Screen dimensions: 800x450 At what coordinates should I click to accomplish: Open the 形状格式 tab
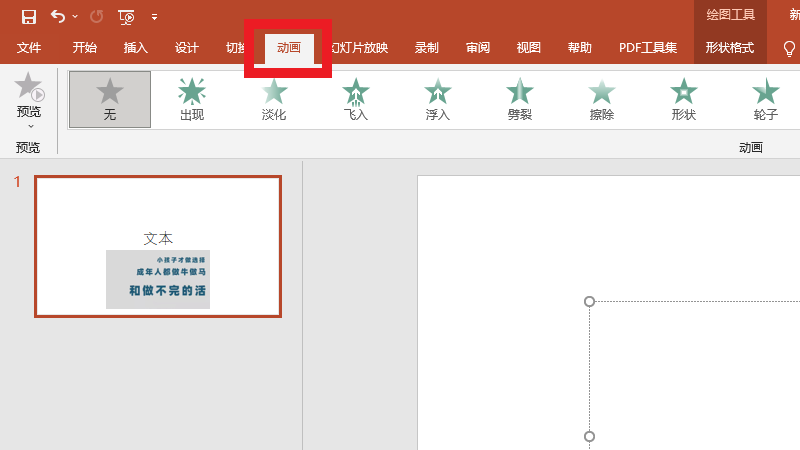[729, 47]
